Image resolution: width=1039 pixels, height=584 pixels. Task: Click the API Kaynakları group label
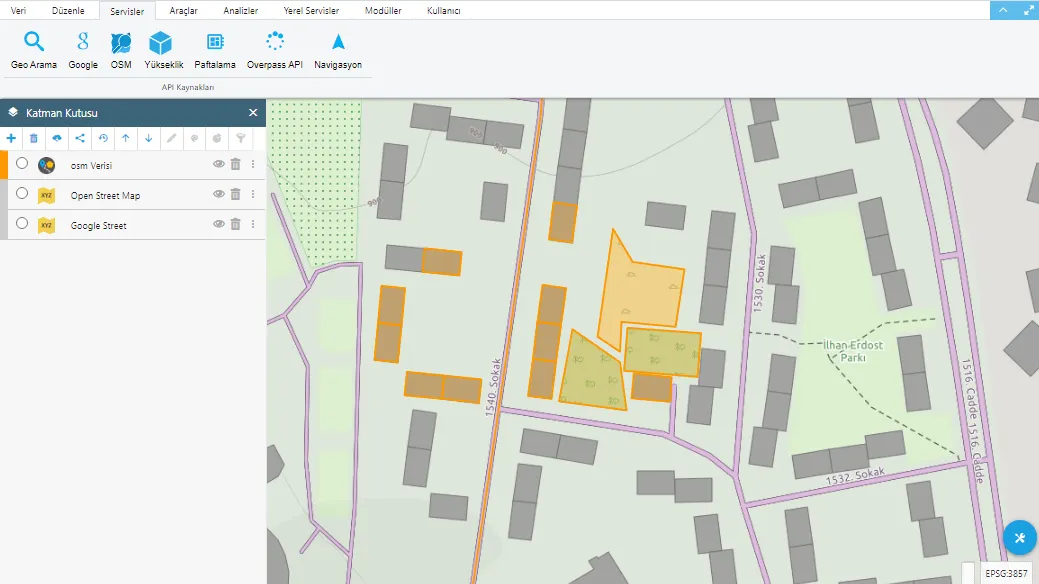tap(188, 88)
